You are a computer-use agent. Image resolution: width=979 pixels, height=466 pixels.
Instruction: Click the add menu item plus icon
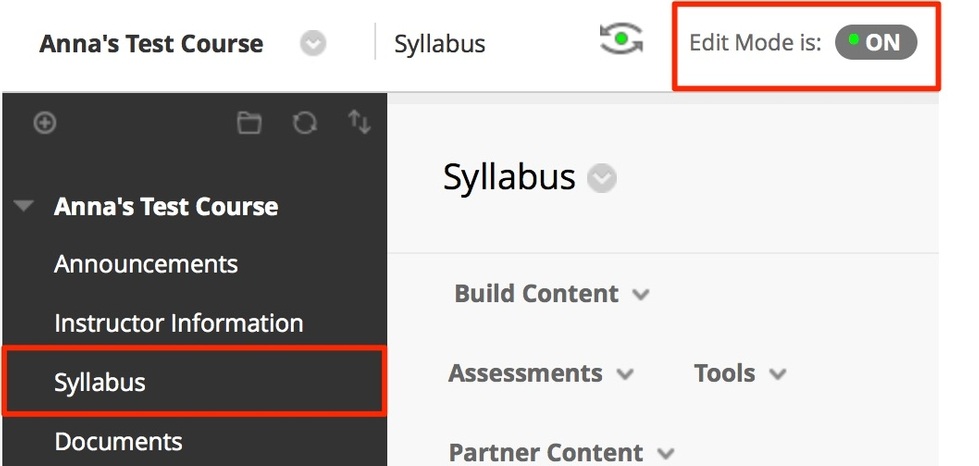pyautogui.click(x=45, y=123)
